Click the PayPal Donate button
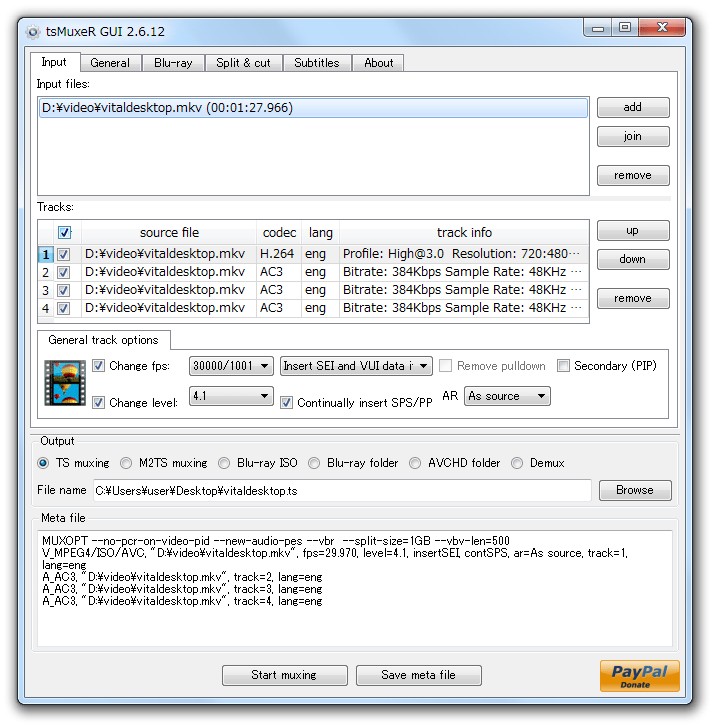 (640, 675)
